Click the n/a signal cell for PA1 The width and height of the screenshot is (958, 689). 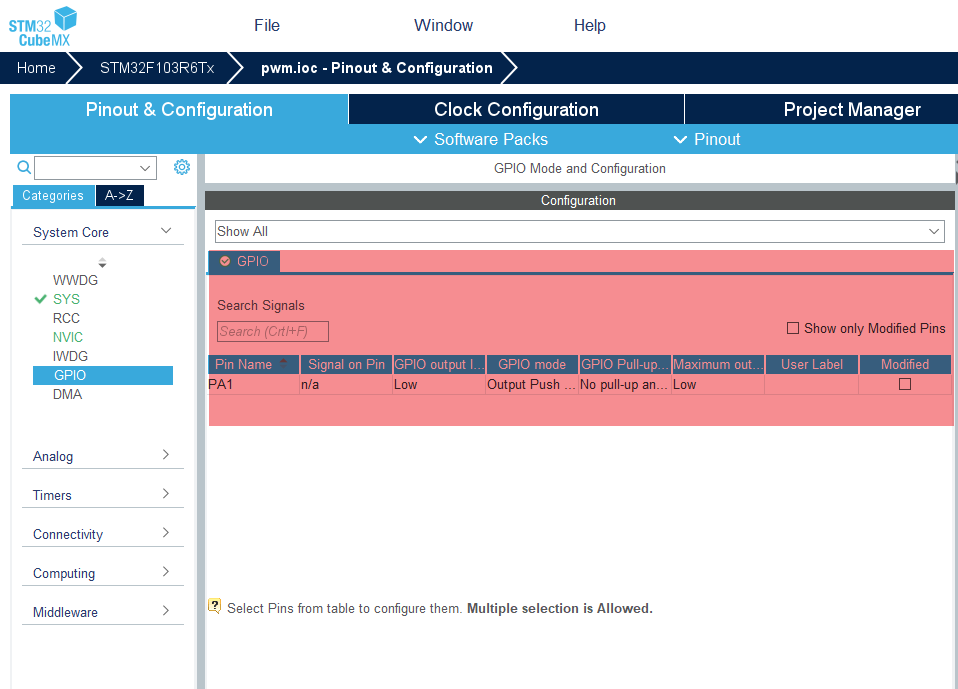[x=346, y=385]
